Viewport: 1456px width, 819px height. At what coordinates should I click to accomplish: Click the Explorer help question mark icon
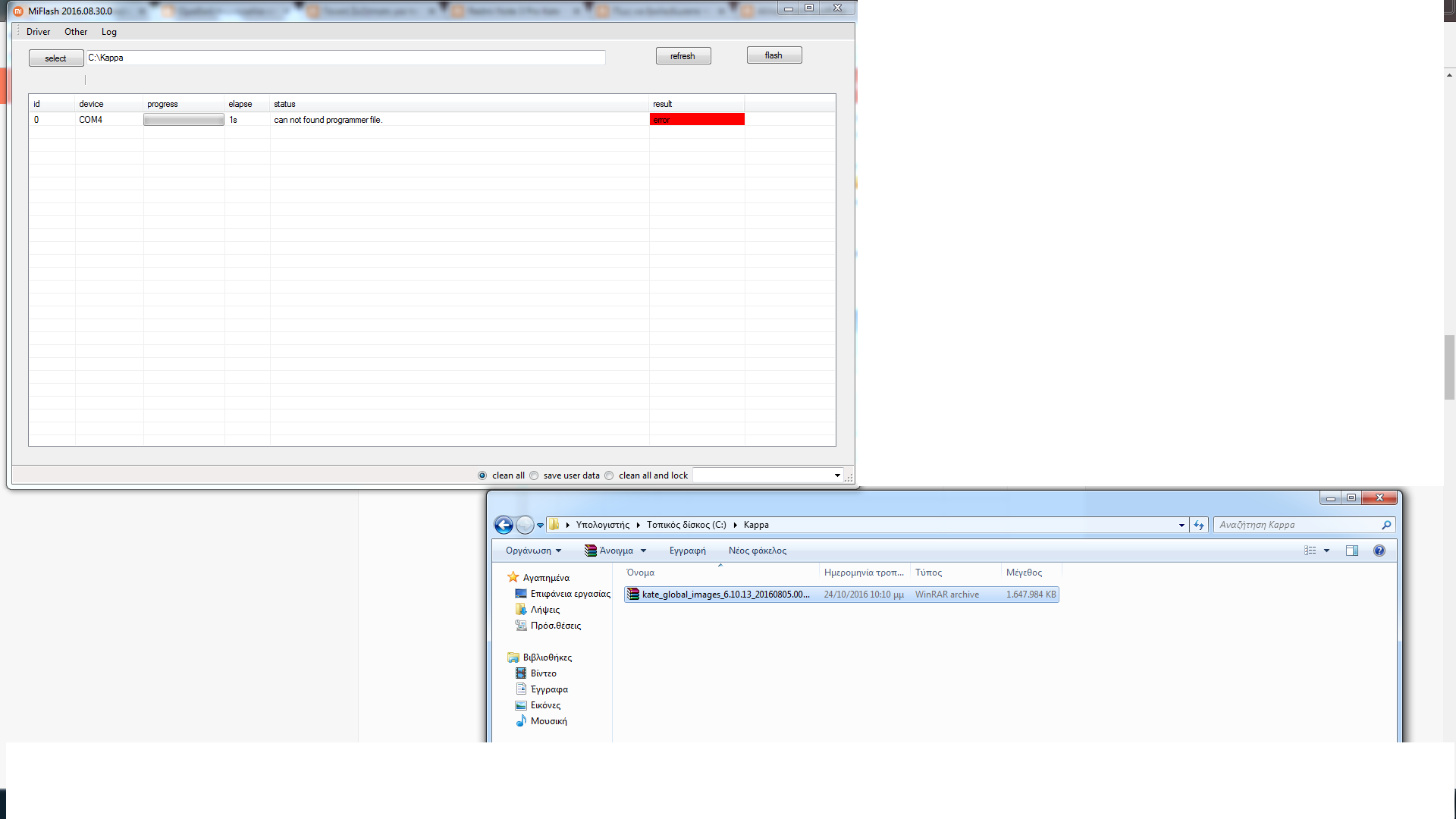coord(1379,551)
